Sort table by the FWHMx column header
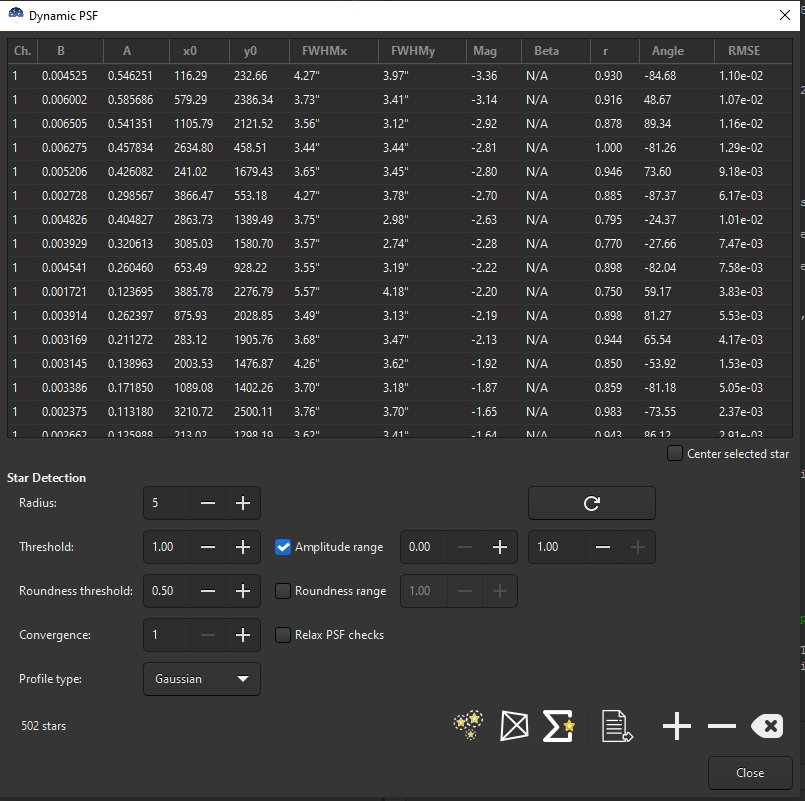This screenshot has width=805, height=801. 317,51
